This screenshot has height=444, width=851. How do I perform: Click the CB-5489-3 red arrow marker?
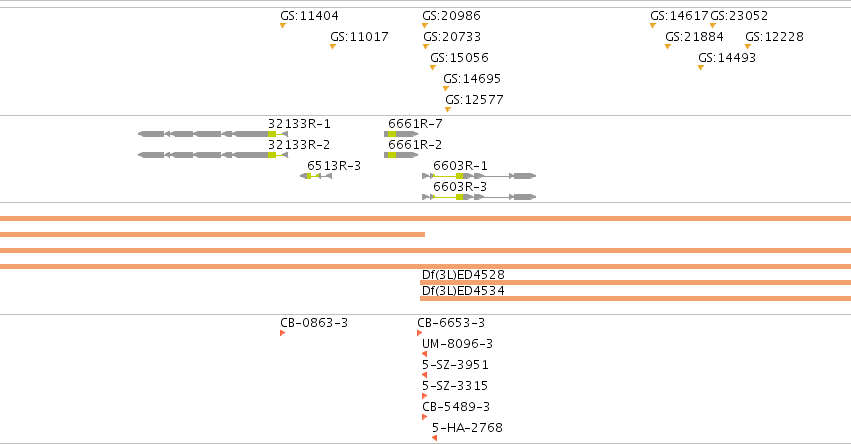424,417
